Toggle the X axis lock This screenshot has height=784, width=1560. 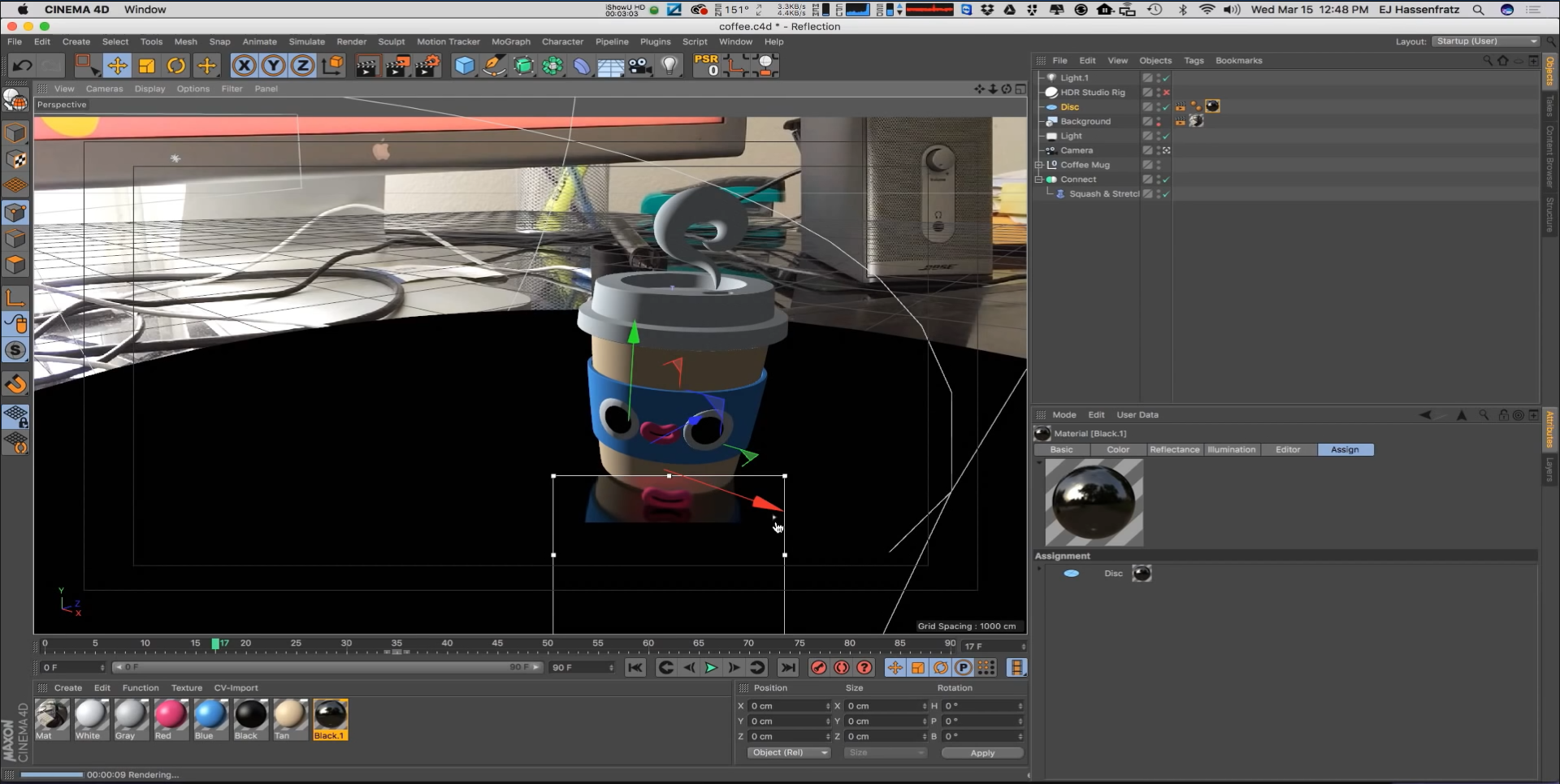click(x=245, y=66)
